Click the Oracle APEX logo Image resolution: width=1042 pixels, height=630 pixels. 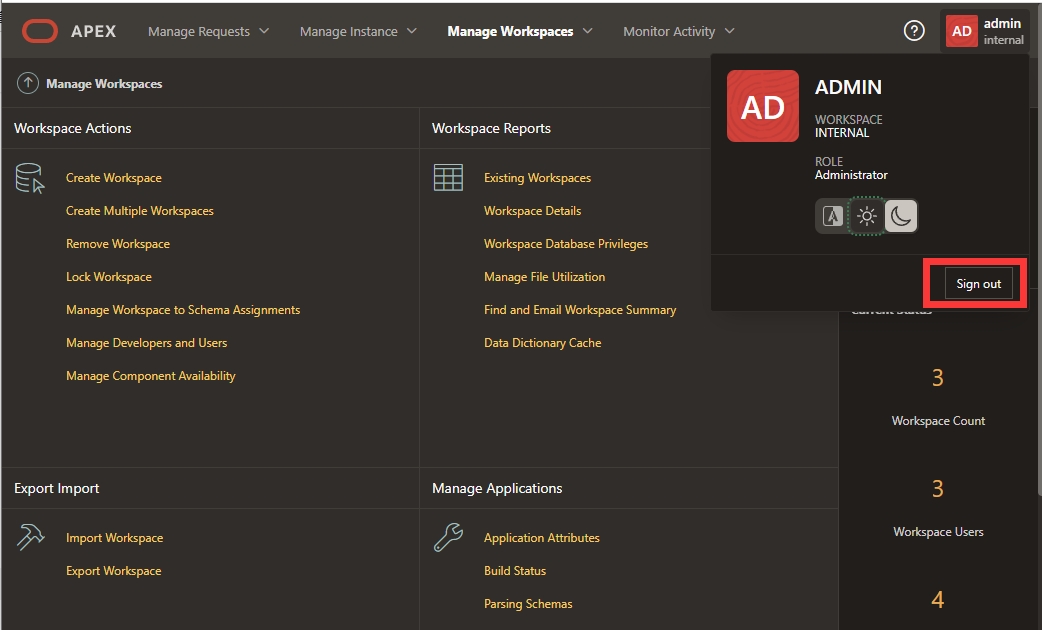(x=69, y=31)
